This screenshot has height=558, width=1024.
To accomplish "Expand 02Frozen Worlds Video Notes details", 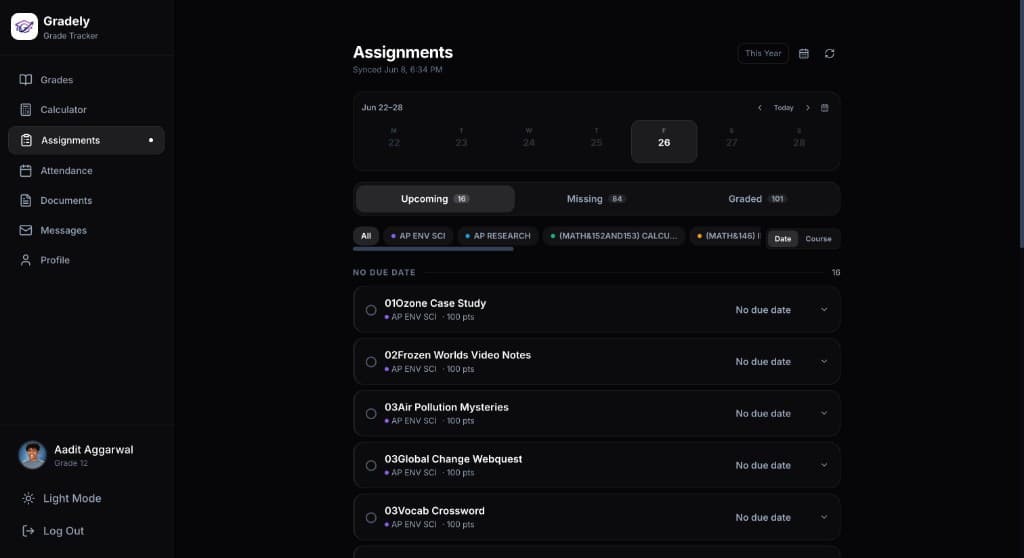I will (x=824, y=361).
